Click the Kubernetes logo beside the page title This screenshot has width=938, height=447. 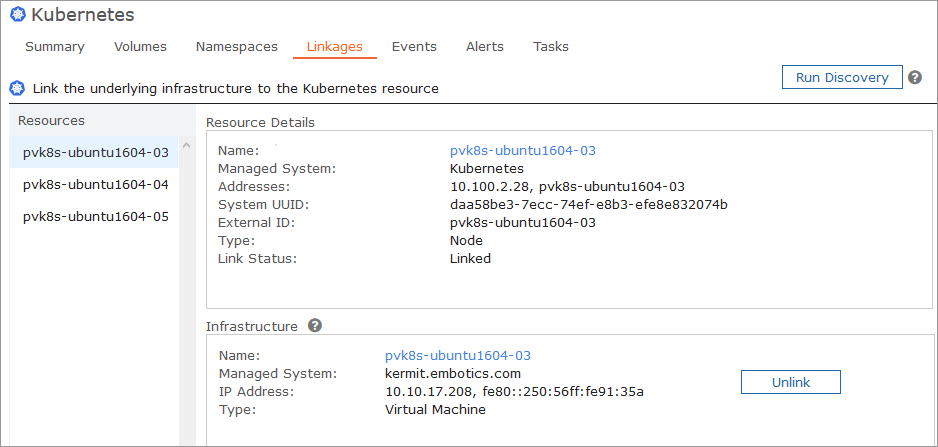tap(17, 15)
